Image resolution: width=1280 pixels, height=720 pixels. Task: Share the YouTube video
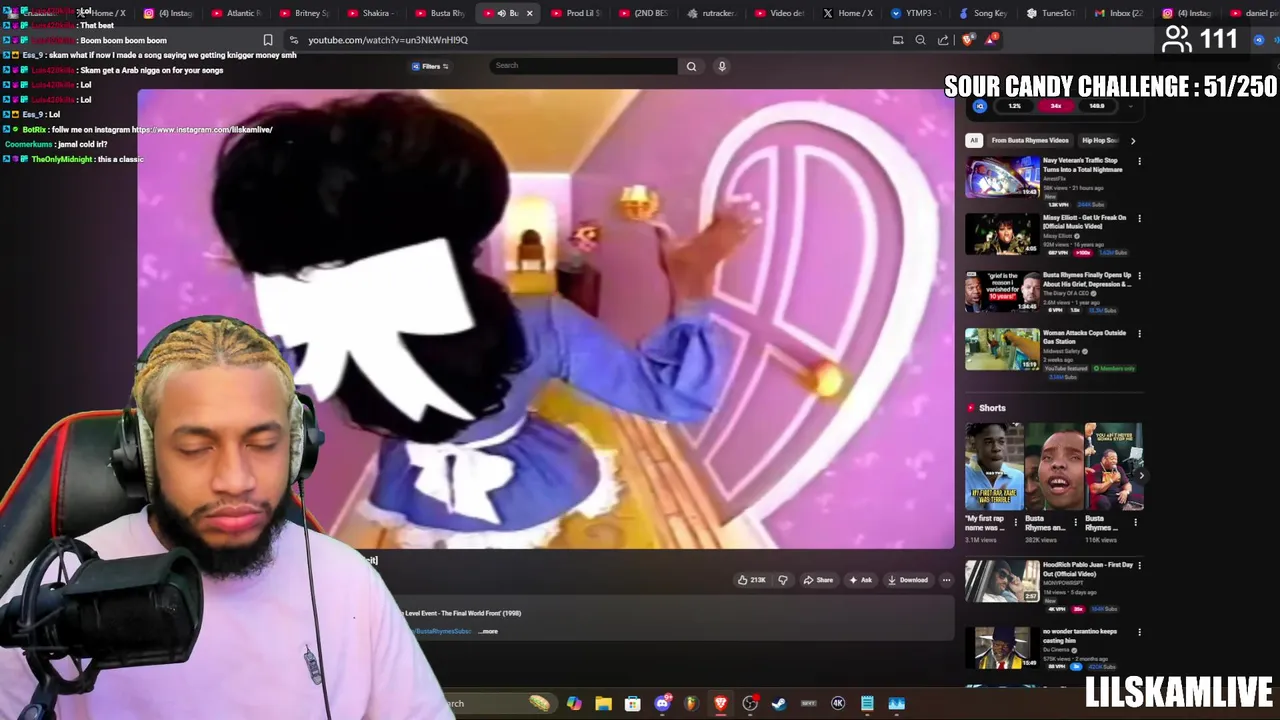coord(818,580)
